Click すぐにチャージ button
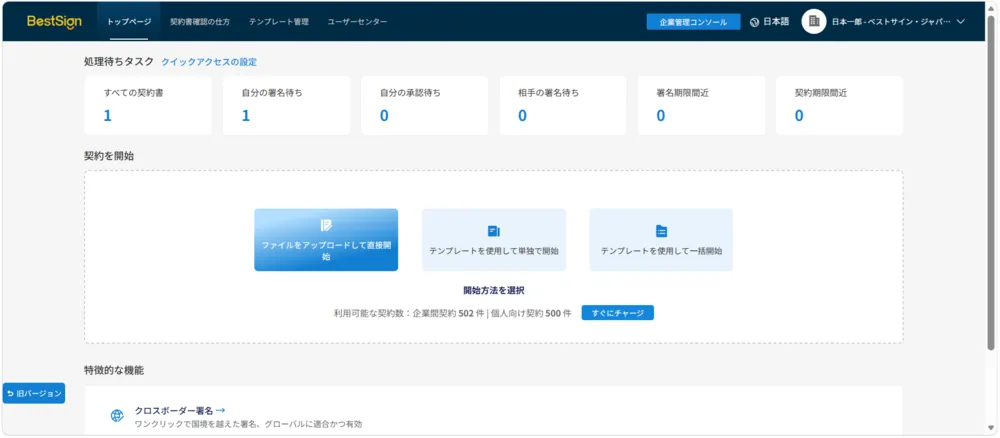 [617, 313]
